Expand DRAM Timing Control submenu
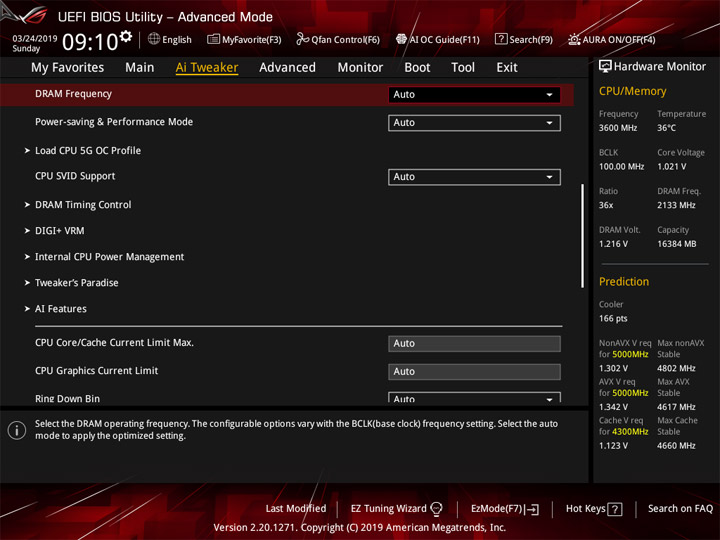This screenshot has width=720, height=540. [x=83, y=205]
